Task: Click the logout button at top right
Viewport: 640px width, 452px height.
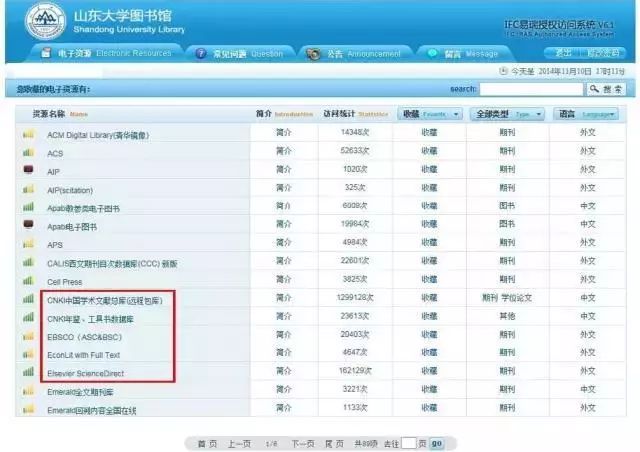Action: tap(564, 53)
